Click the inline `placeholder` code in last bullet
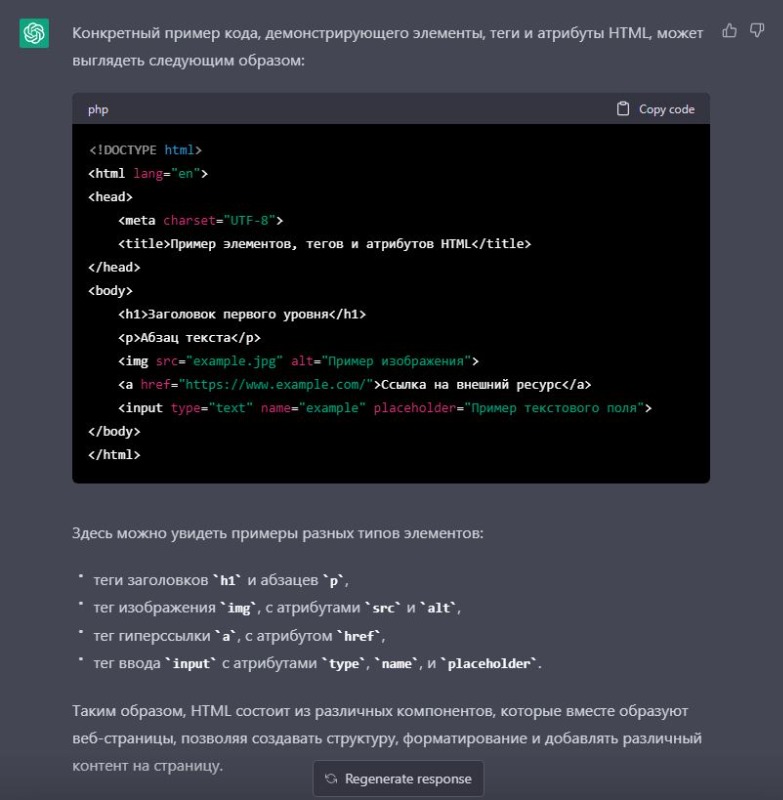Screen dimensions: 783x800 pos(491,664)
